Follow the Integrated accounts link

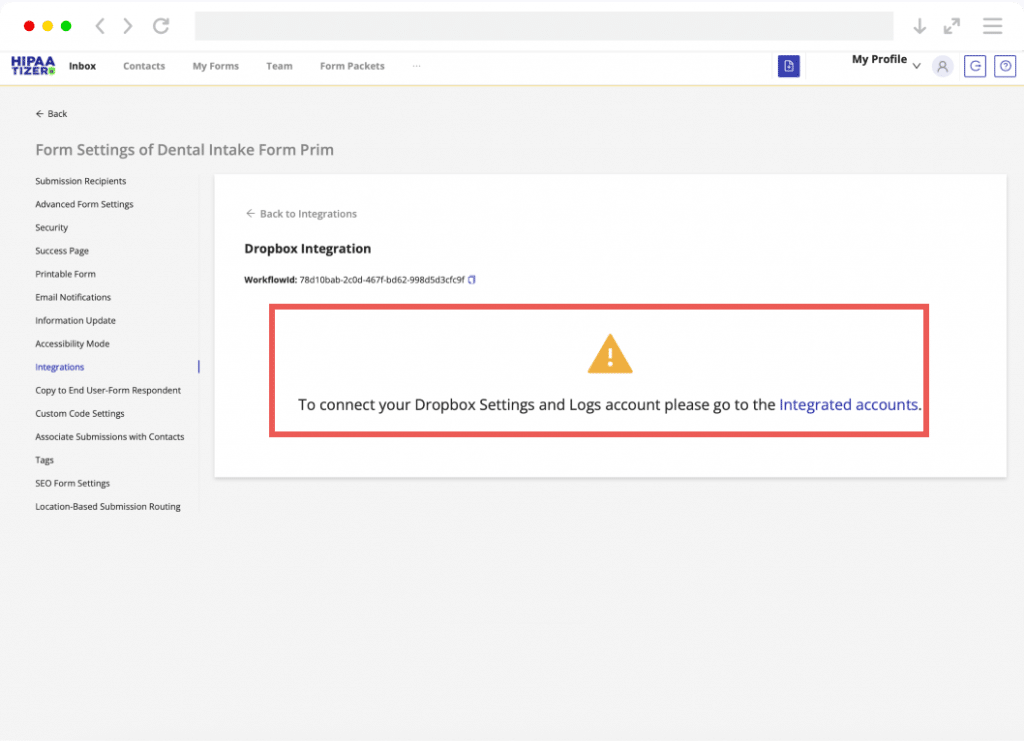(x=847, y=405)
